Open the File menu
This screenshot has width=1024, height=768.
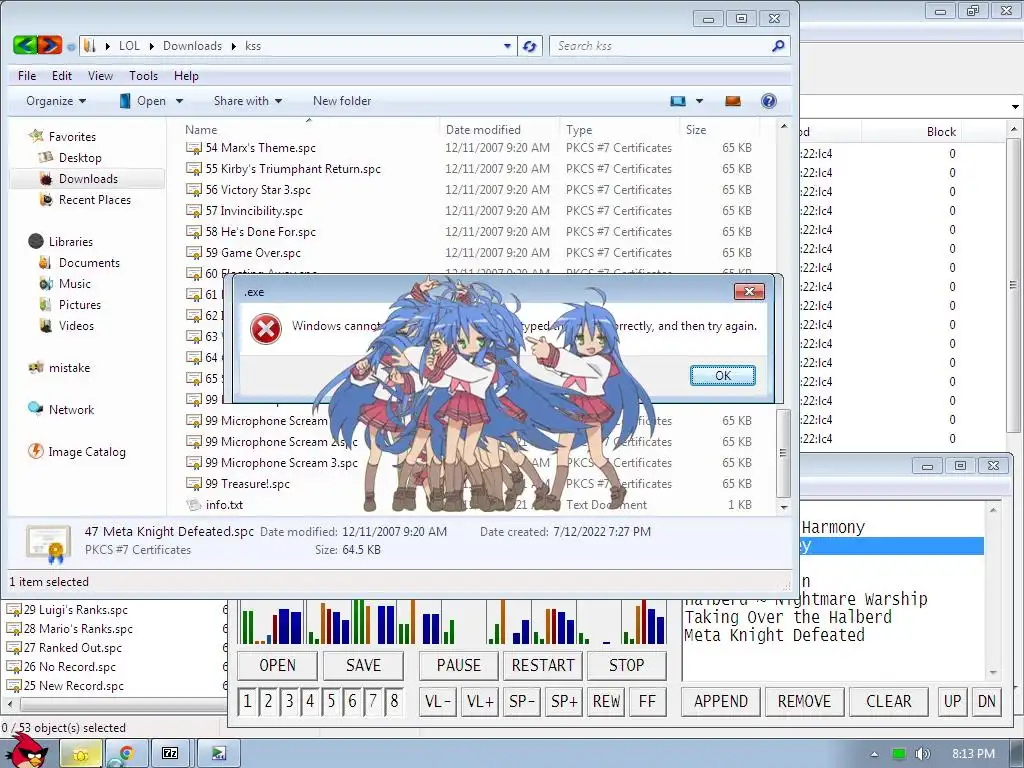point(27,76)
